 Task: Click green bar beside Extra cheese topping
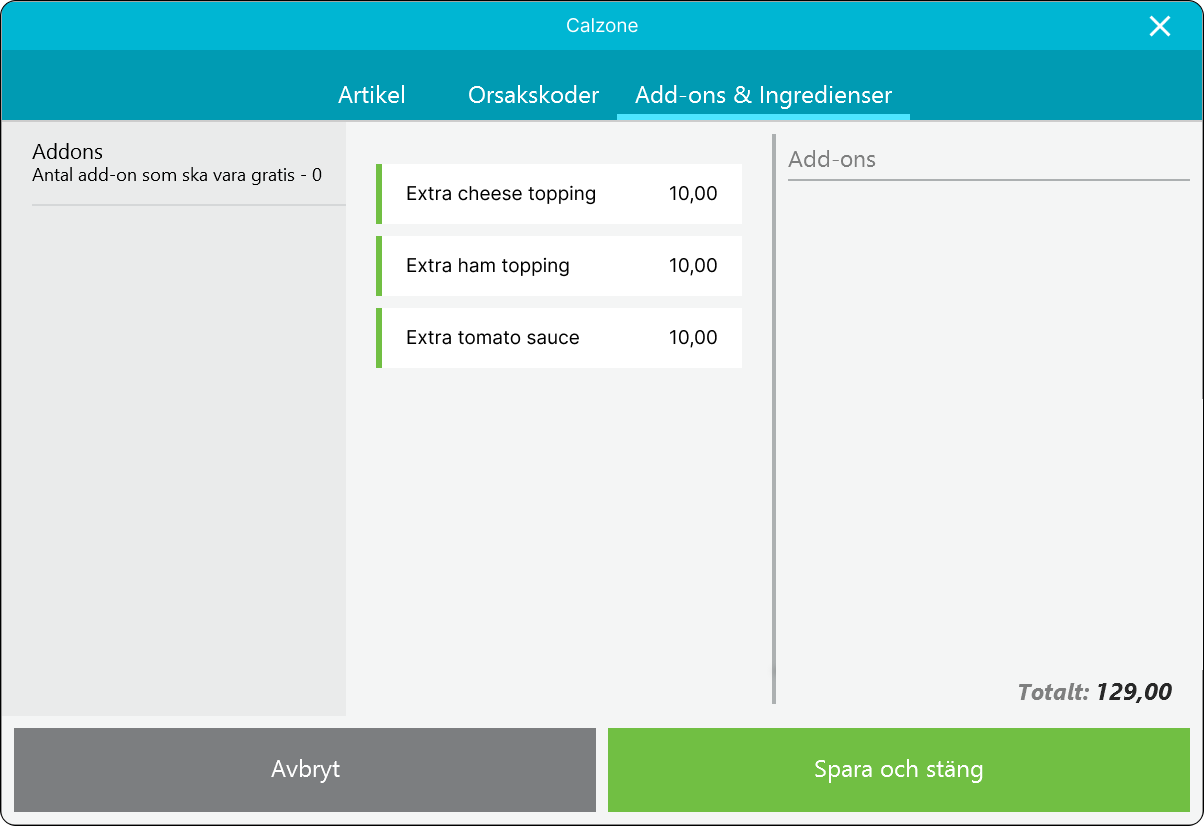pyautogui.click(x=379, y=194)
